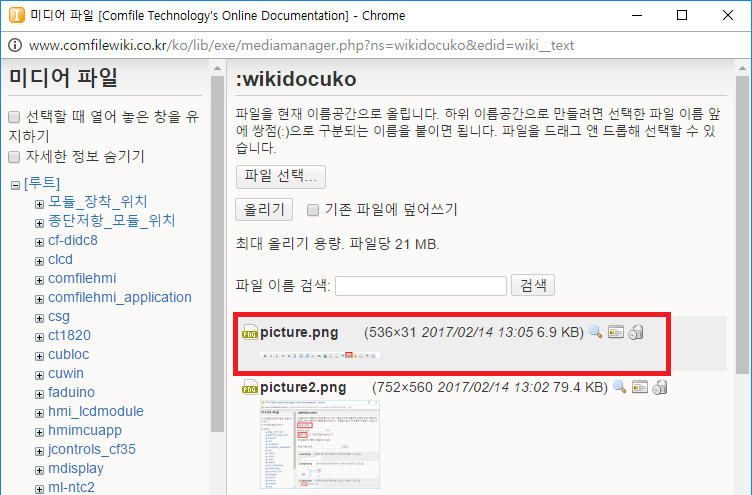Click the PNG file icon beside picture2.png

click(x=250, y=388)
